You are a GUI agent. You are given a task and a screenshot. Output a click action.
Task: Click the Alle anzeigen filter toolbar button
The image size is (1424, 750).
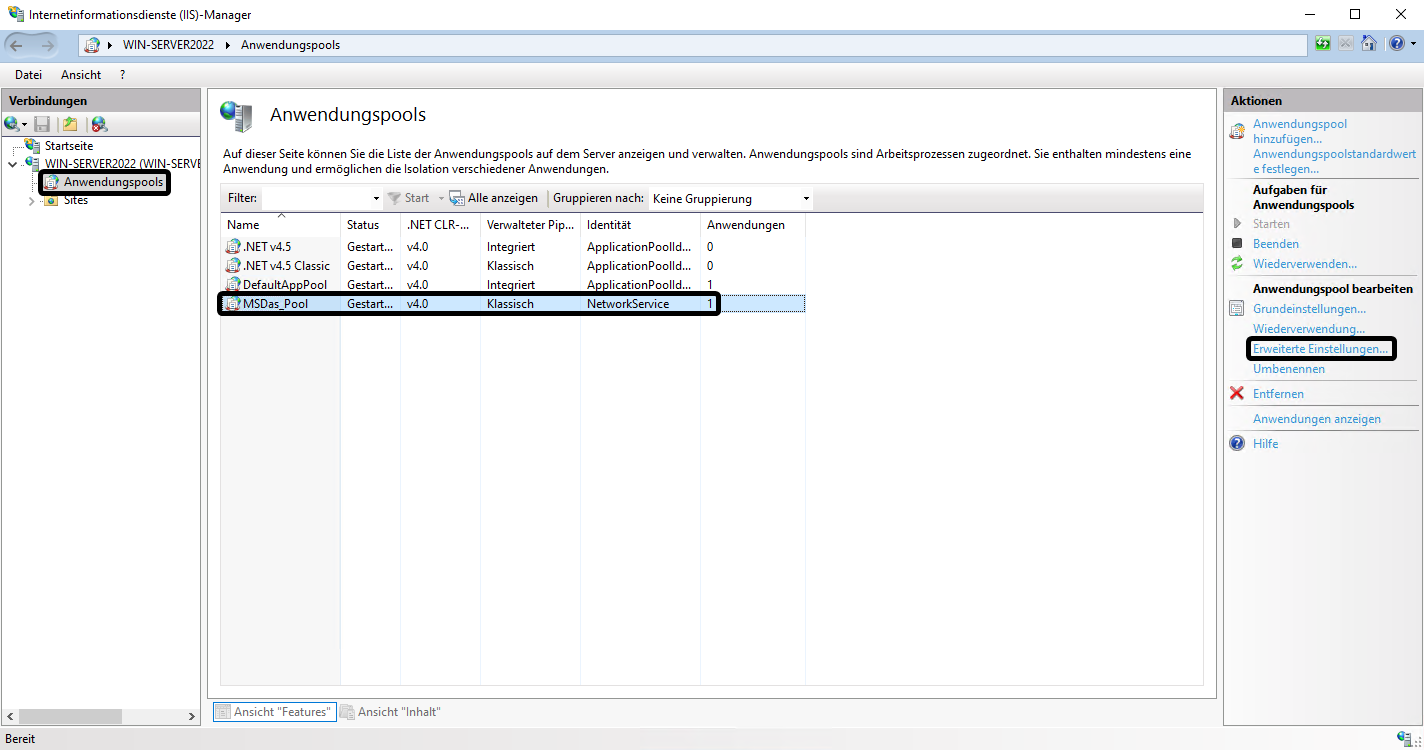click(494, 198)
